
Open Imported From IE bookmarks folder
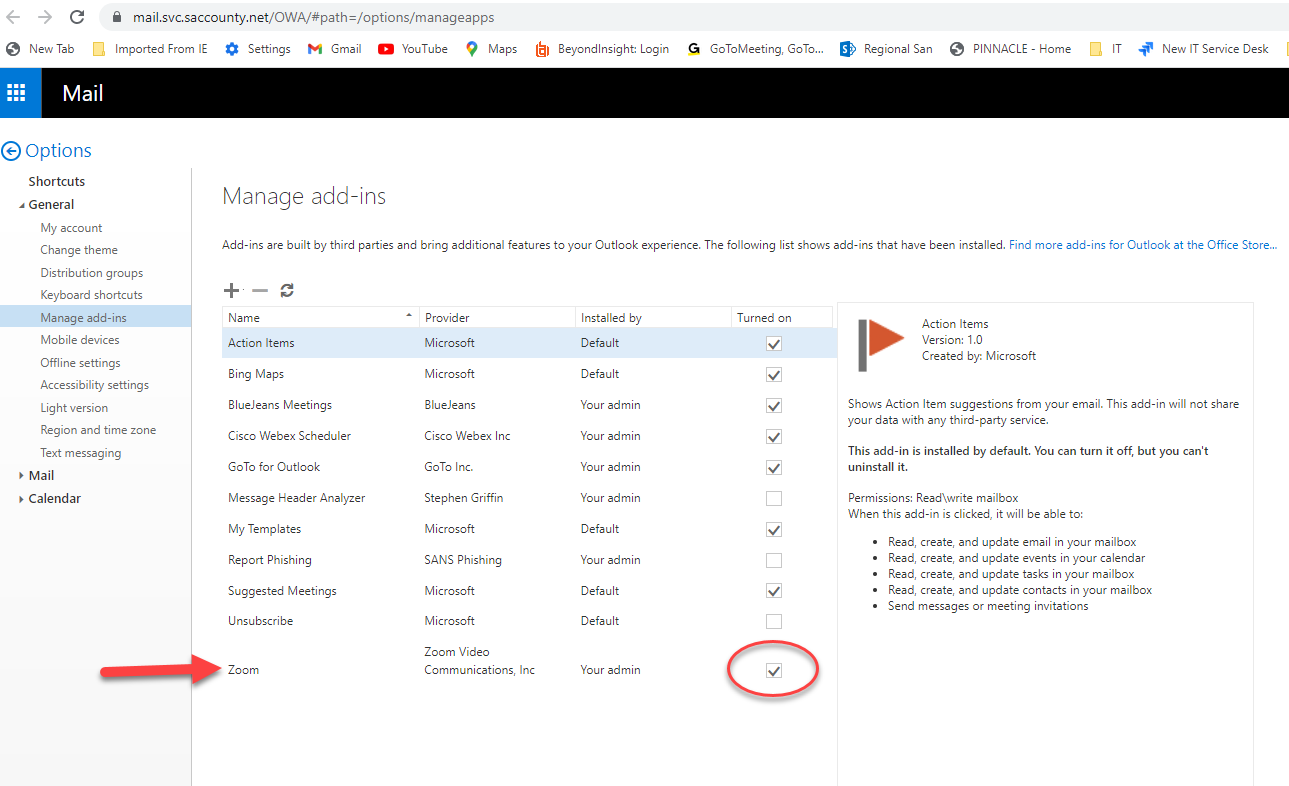click(x=150, y=48)
